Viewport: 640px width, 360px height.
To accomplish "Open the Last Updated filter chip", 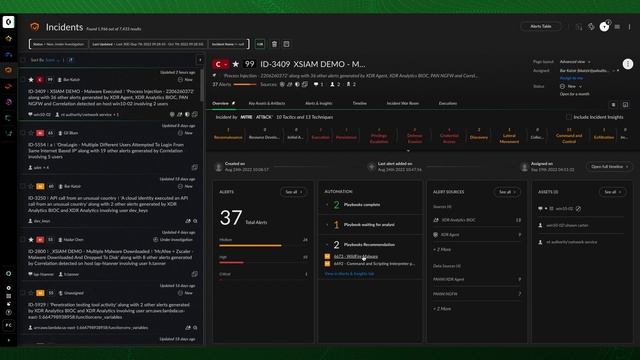I will (148, 44).
